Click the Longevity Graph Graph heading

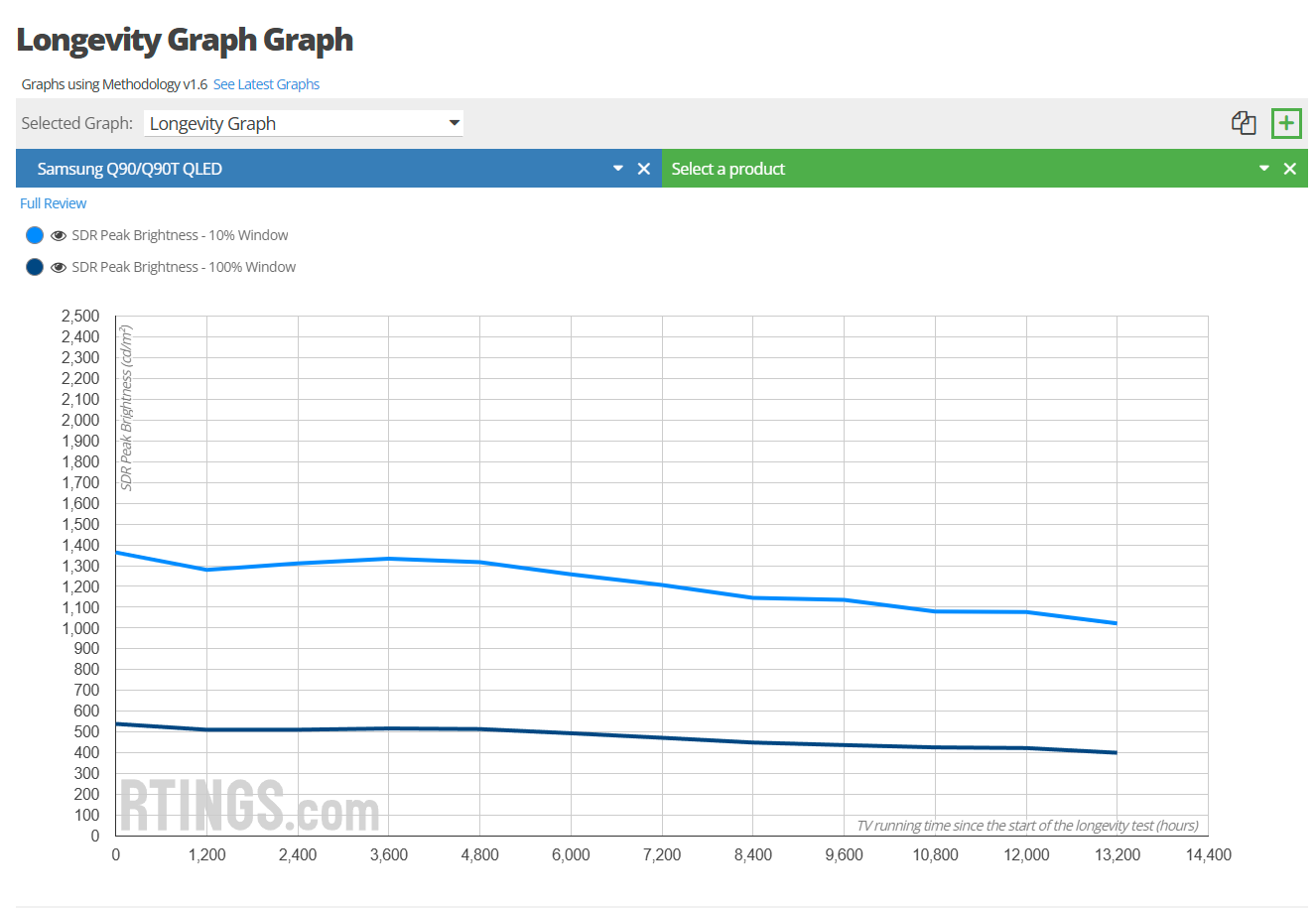click(x=185, y=40)
